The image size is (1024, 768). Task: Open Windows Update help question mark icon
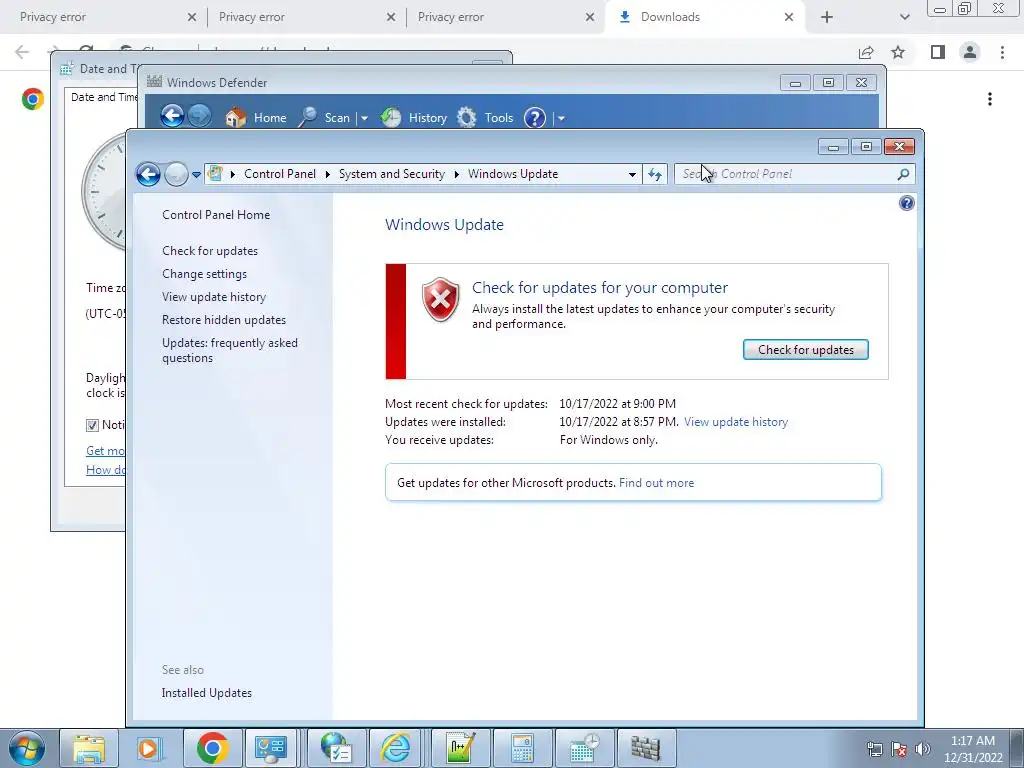coord(906,203)
